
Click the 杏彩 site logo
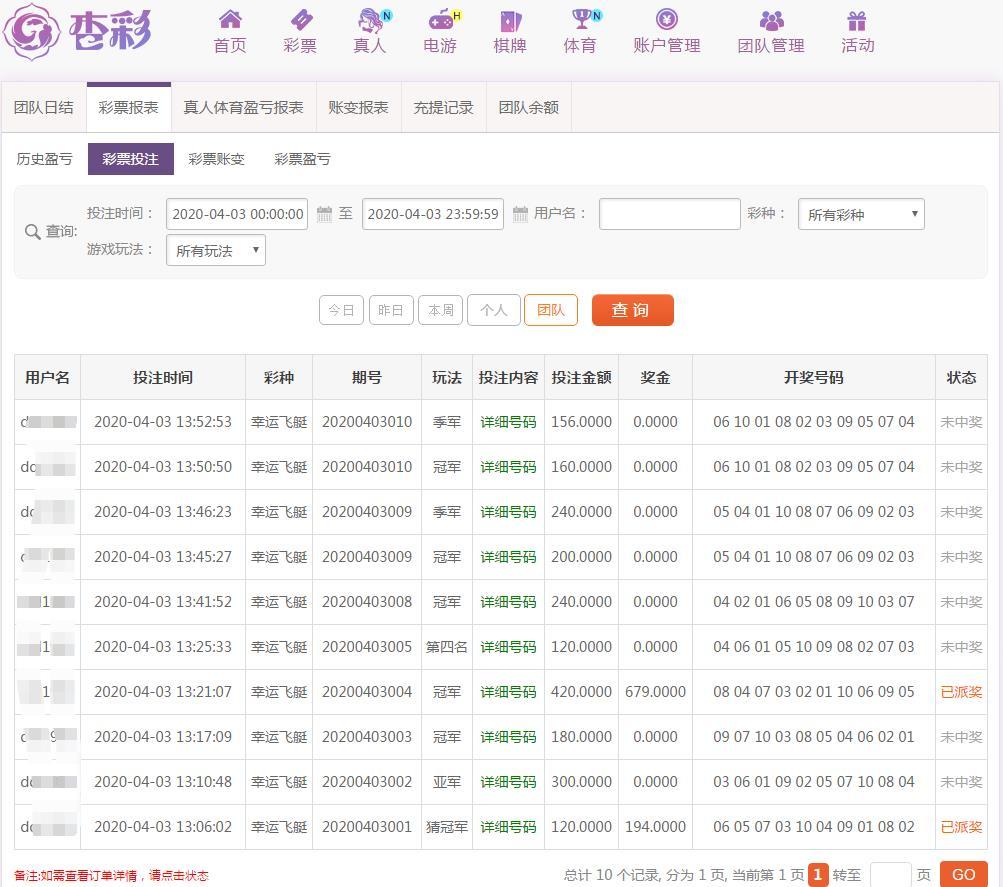[x=77, y=31]
